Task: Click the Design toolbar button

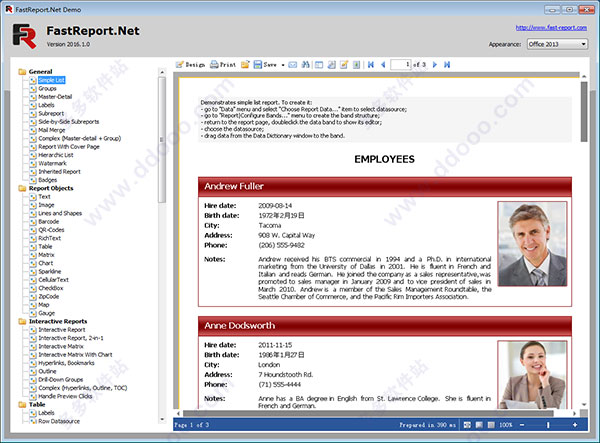Action: pos(190,65)
